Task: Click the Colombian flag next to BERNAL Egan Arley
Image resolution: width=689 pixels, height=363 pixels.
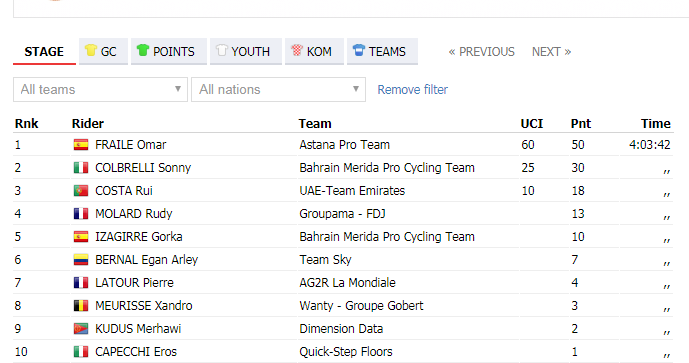Action: [81, 260]
